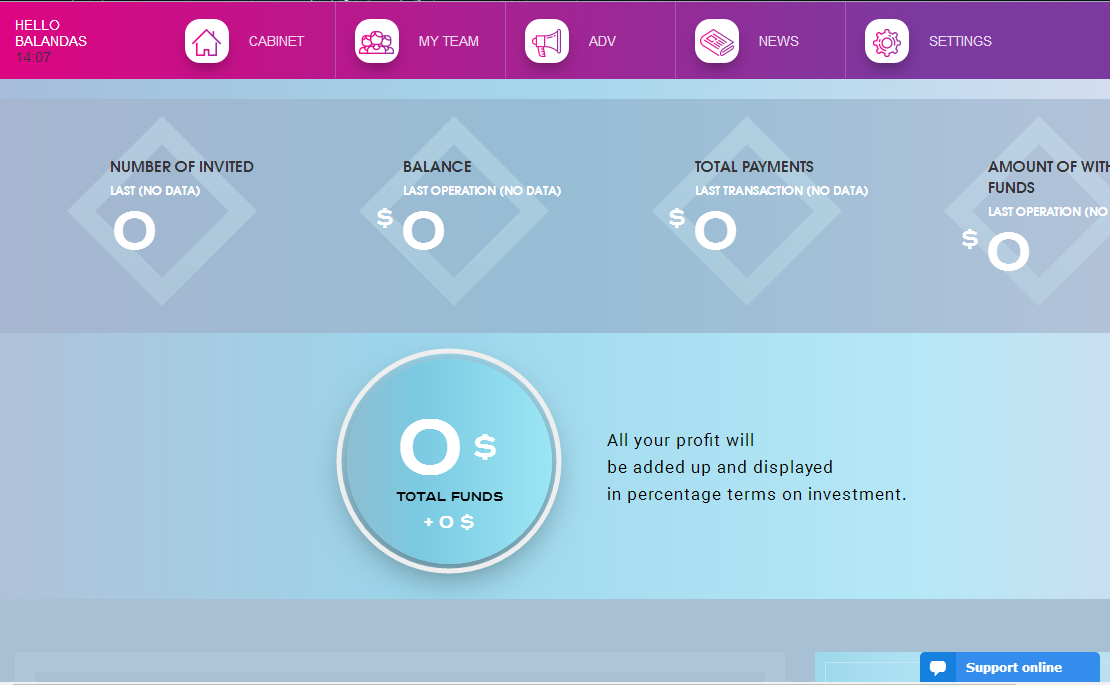
Task: Open the NEWS menu label
Action: [778, 41]
